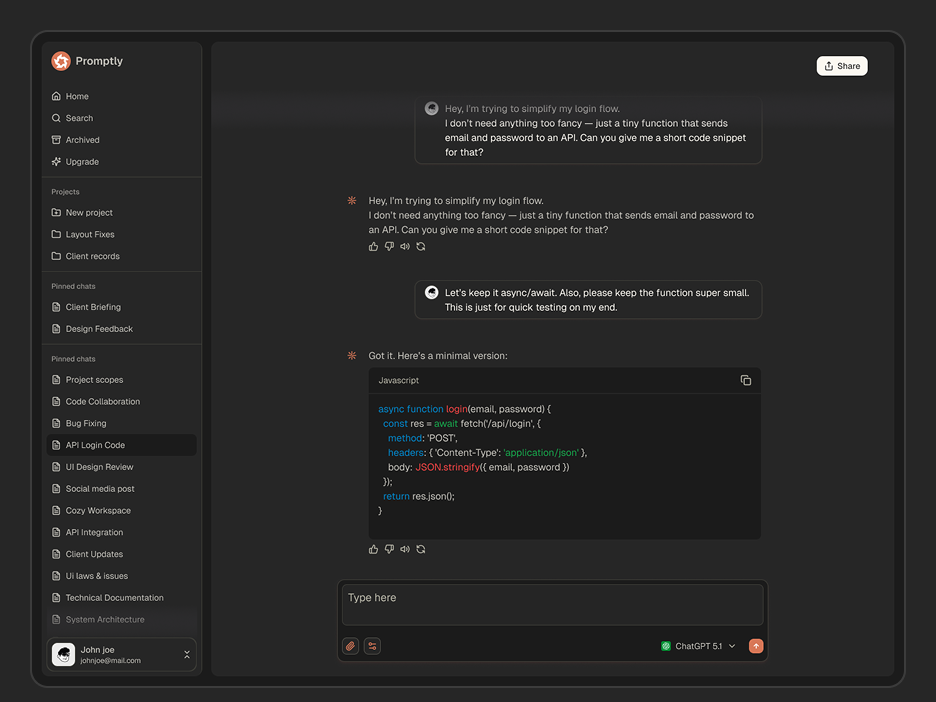Click the 'async function login' code line

click(x=464, y=409)
